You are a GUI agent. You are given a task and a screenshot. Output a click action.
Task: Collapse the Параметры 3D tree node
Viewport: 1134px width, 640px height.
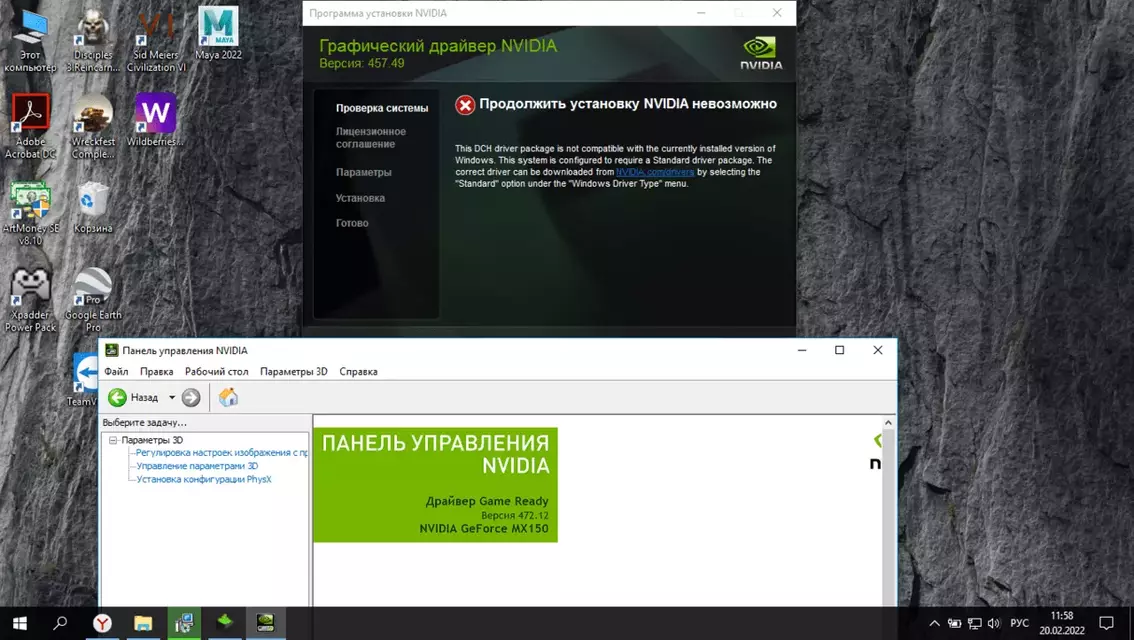pos(113,440)
